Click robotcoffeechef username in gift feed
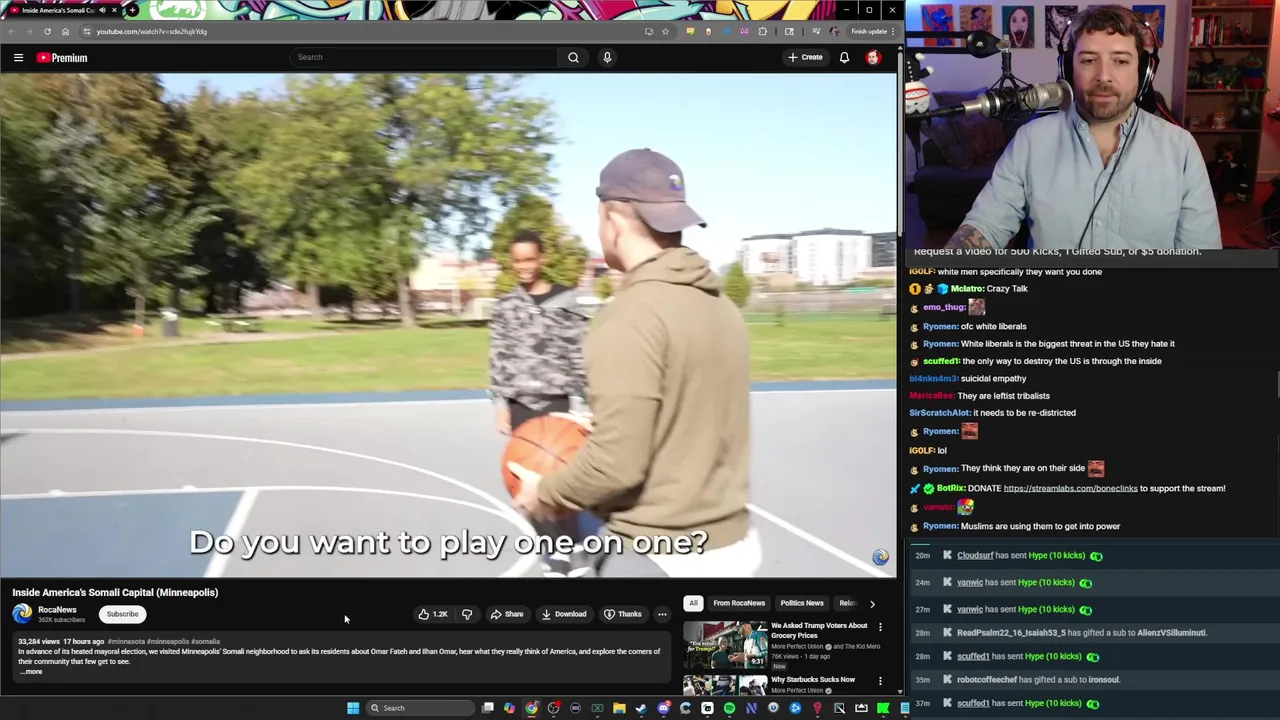 (986, 680)
